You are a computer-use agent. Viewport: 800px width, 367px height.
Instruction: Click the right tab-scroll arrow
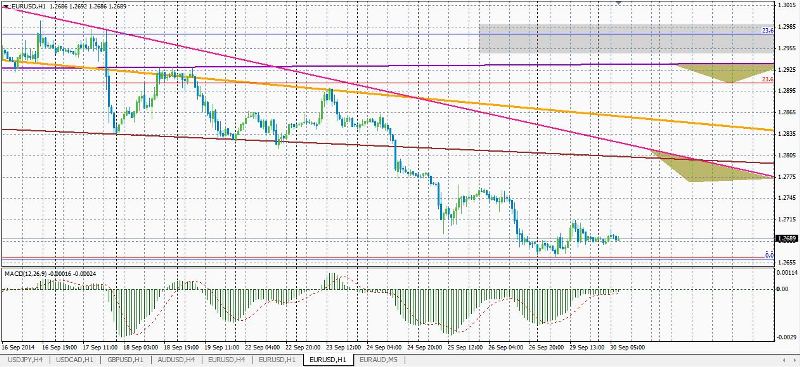[794, 360]
